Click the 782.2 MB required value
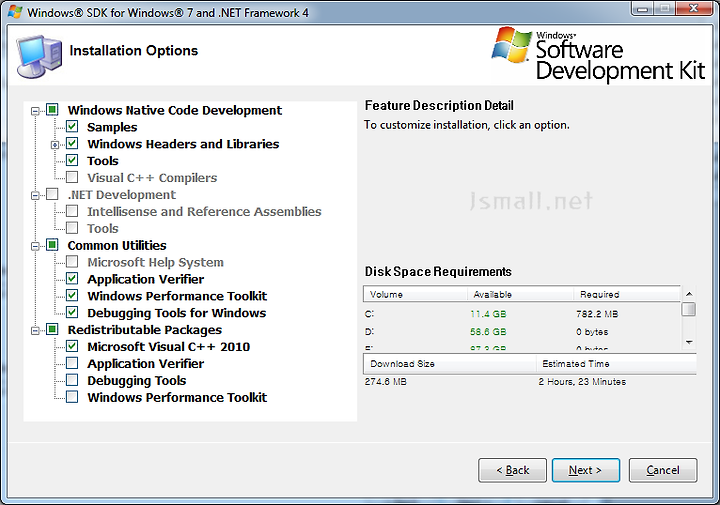 [x=597, y=314]
